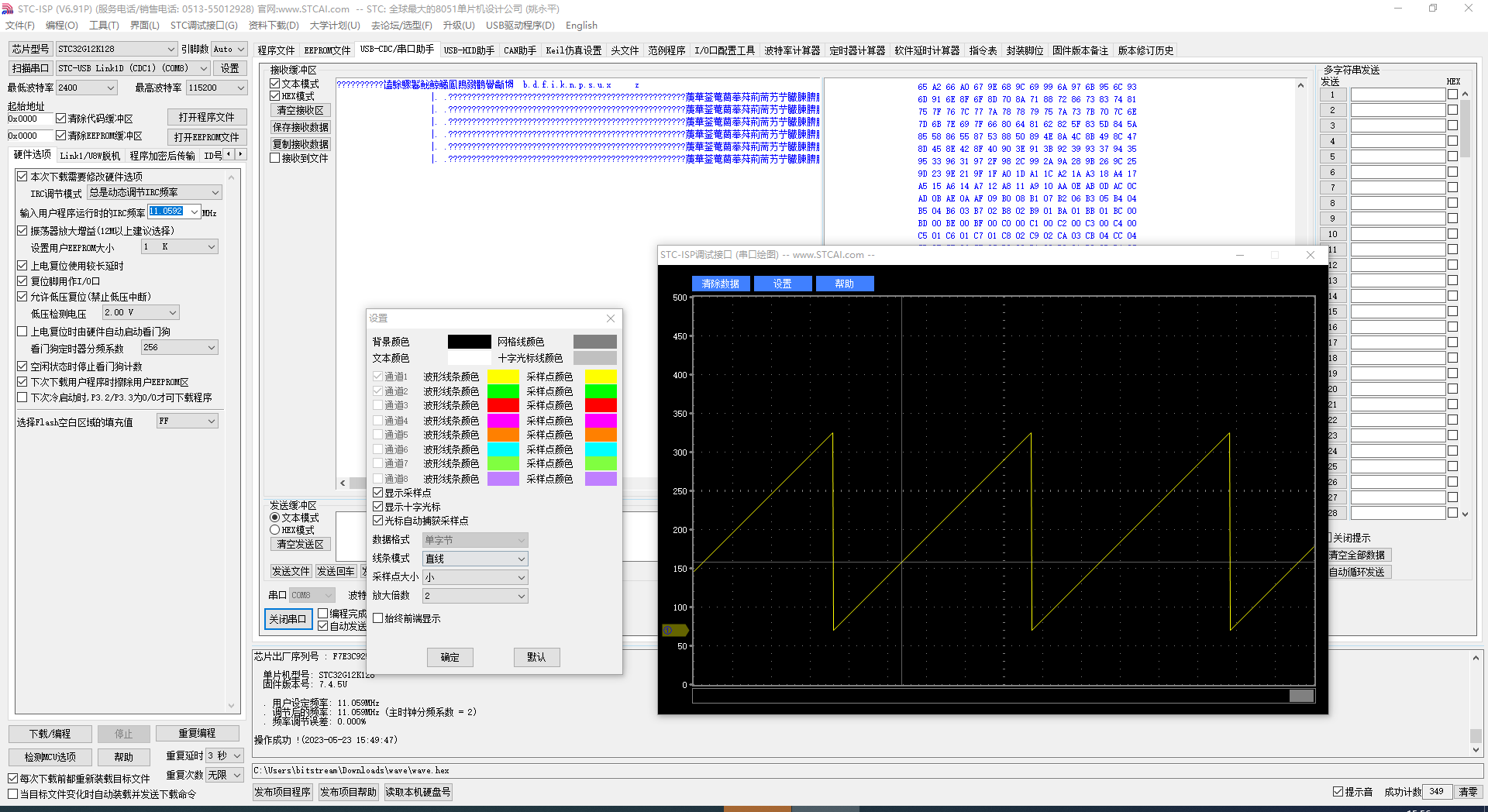Image resolution: width=1488 pixels, height=812 pixels.
Task: Click the 关闭串口 button
Action: click(288, 619)
